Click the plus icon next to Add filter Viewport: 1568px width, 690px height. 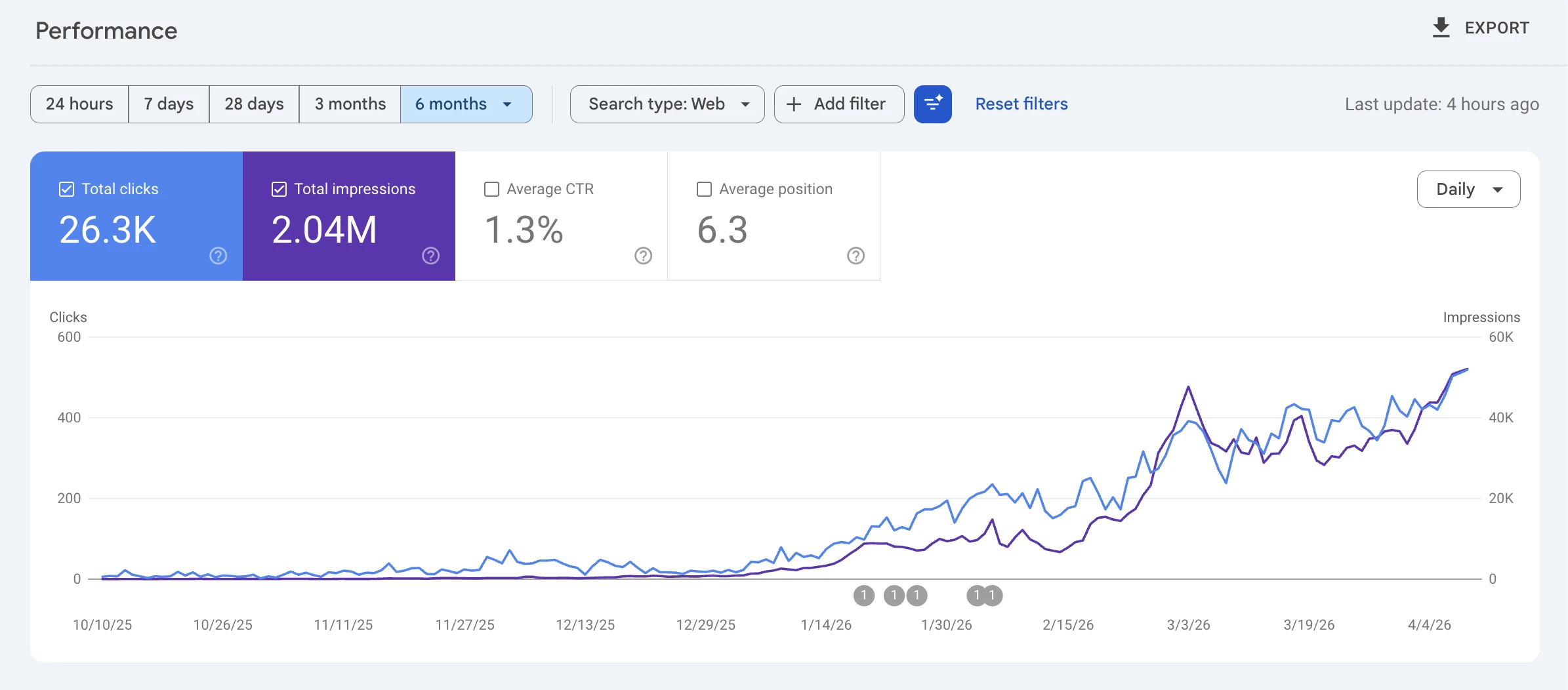794,104
